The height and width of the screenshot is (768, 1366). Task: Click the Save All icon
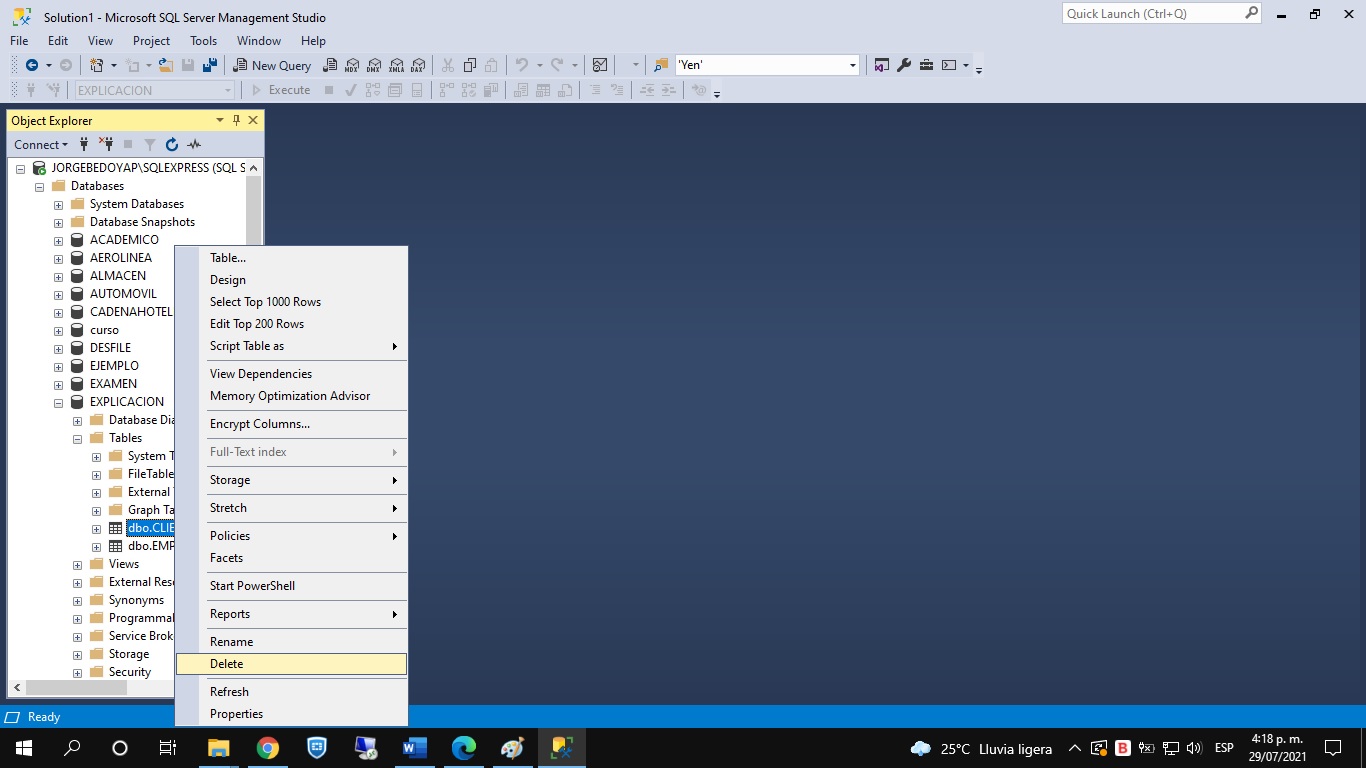(209, 65)
